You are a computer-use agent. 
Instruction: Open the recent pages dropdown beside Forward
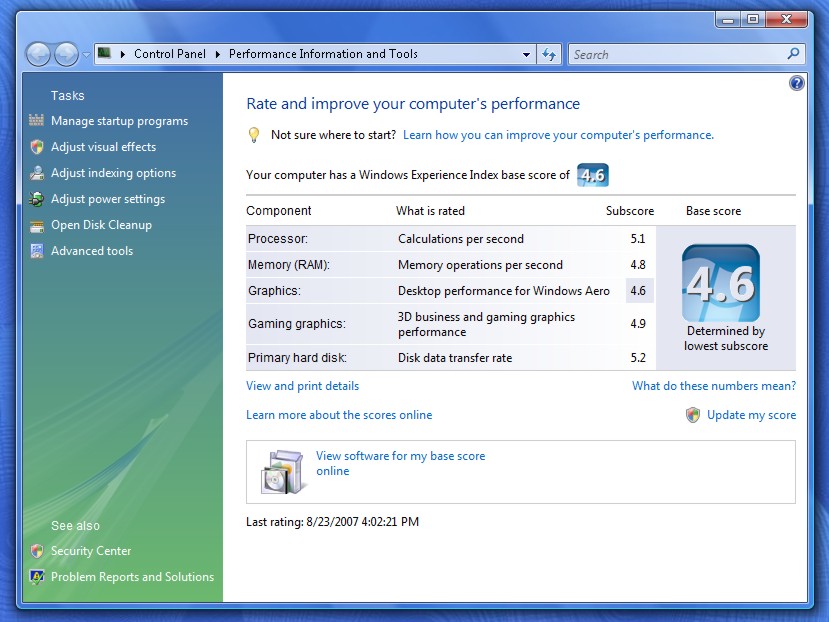click(x=86, y=54)
